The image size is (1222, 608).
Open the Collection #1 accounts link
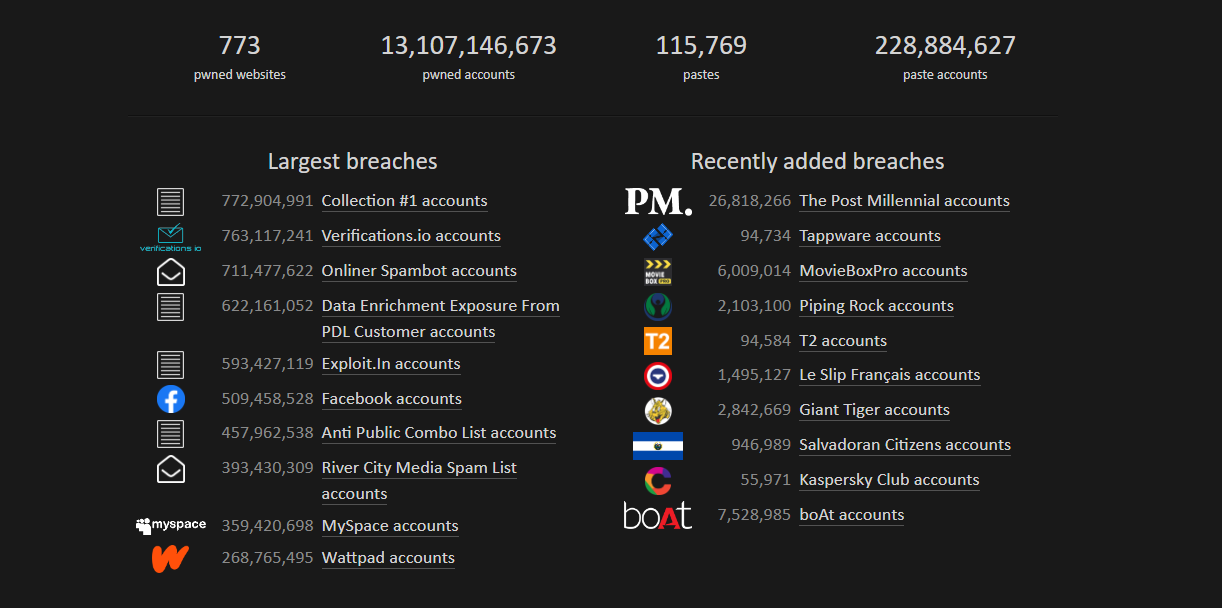(404, 200)
